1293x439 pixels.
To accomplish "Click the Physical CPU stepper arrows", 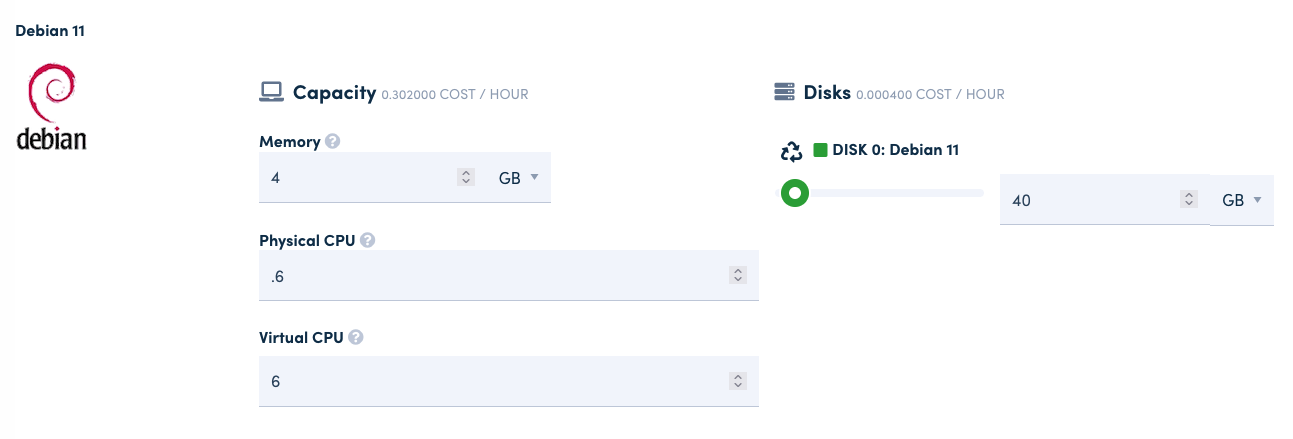I will (x=737, y=275).
